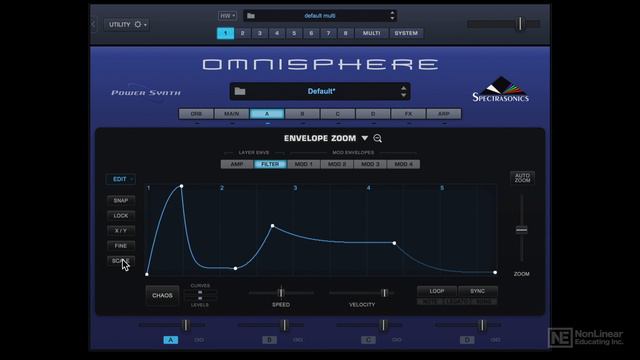Switch to the FX page tab
Screen dimensions: 640x360
tap(409, 114)
